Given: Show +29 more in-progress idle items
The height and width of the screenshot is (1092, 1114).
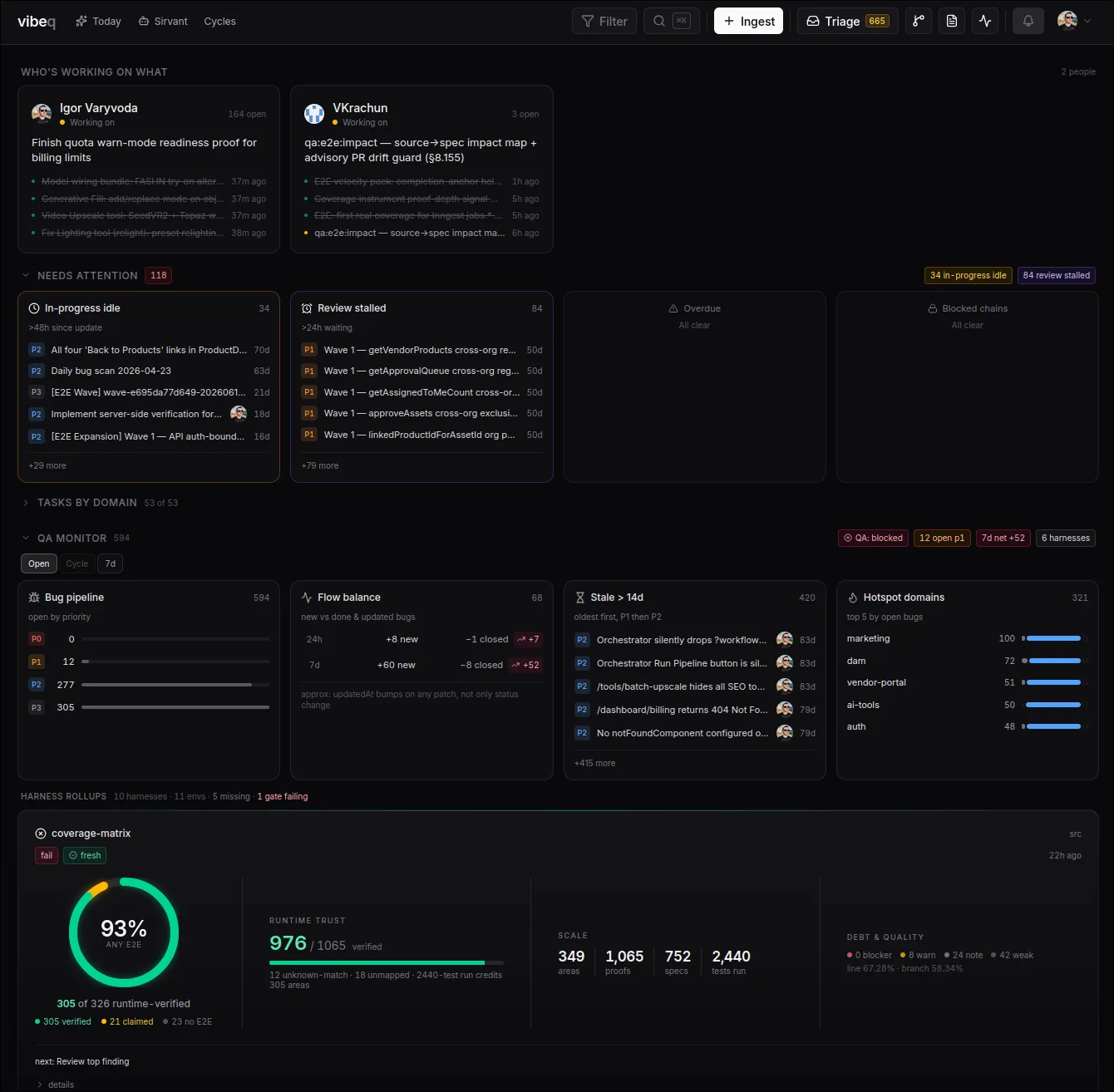Looking at the screenshot, I should pyautogui.click(x=47, y=465).
